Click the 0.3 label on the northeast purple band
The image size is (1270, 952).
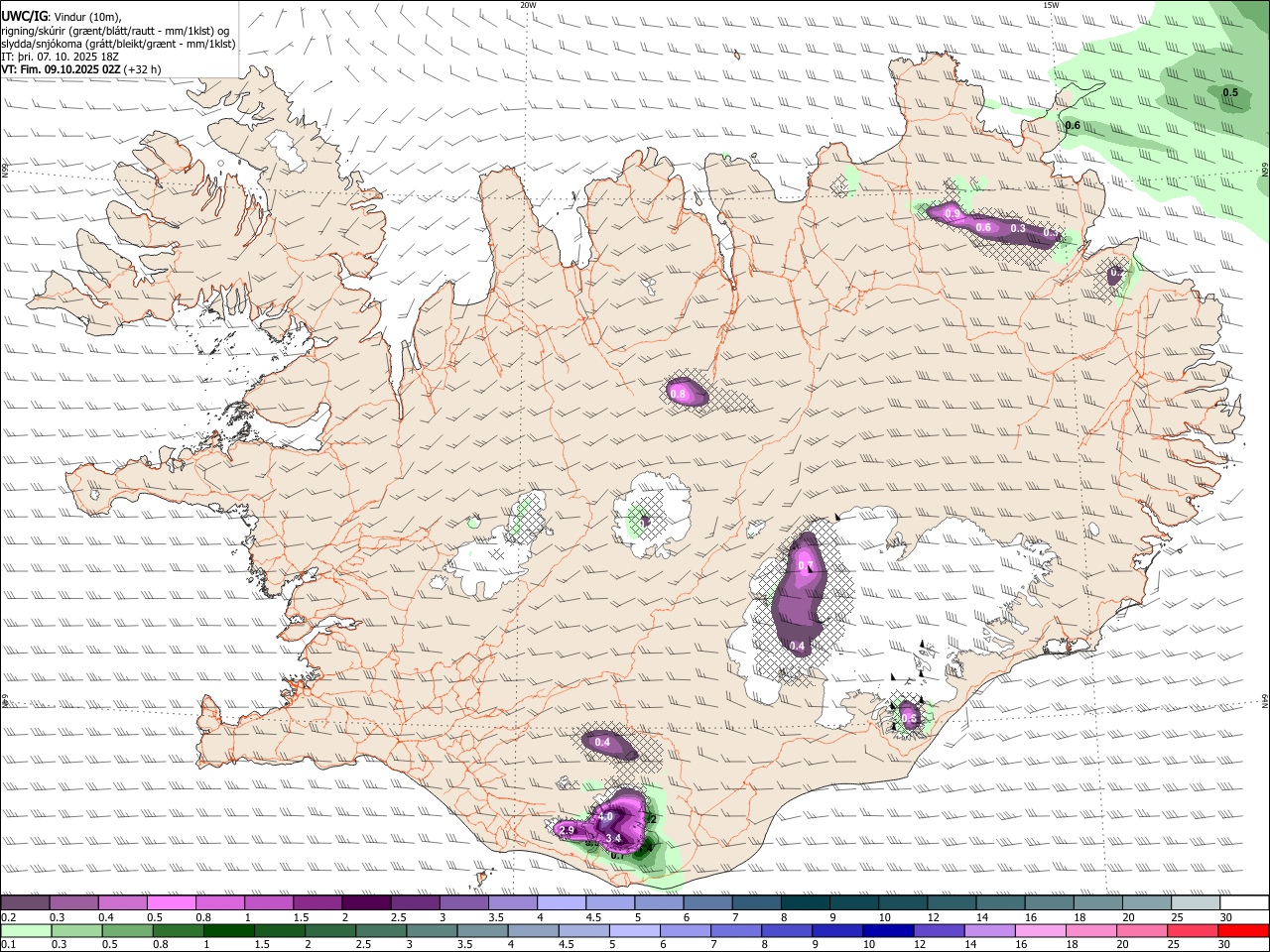(x=1018, y=228)
